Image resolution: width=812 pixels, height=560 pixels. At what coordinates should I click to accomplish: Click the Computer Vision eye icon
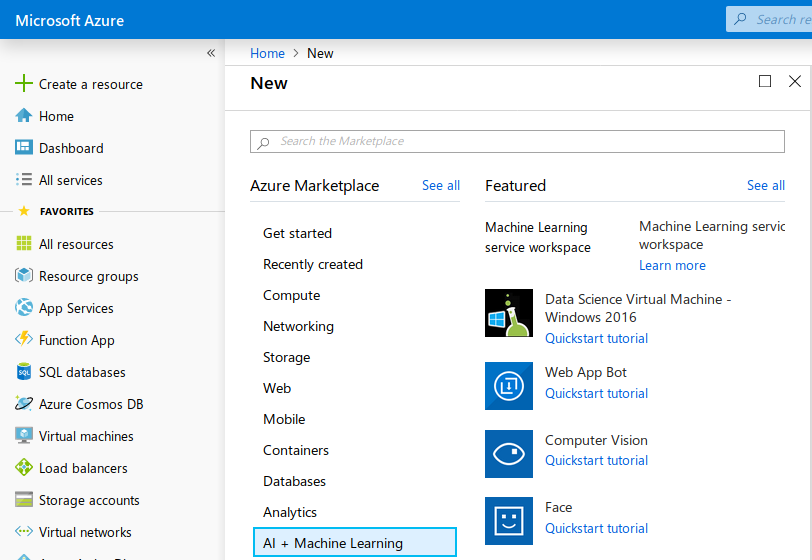[509, 454]
